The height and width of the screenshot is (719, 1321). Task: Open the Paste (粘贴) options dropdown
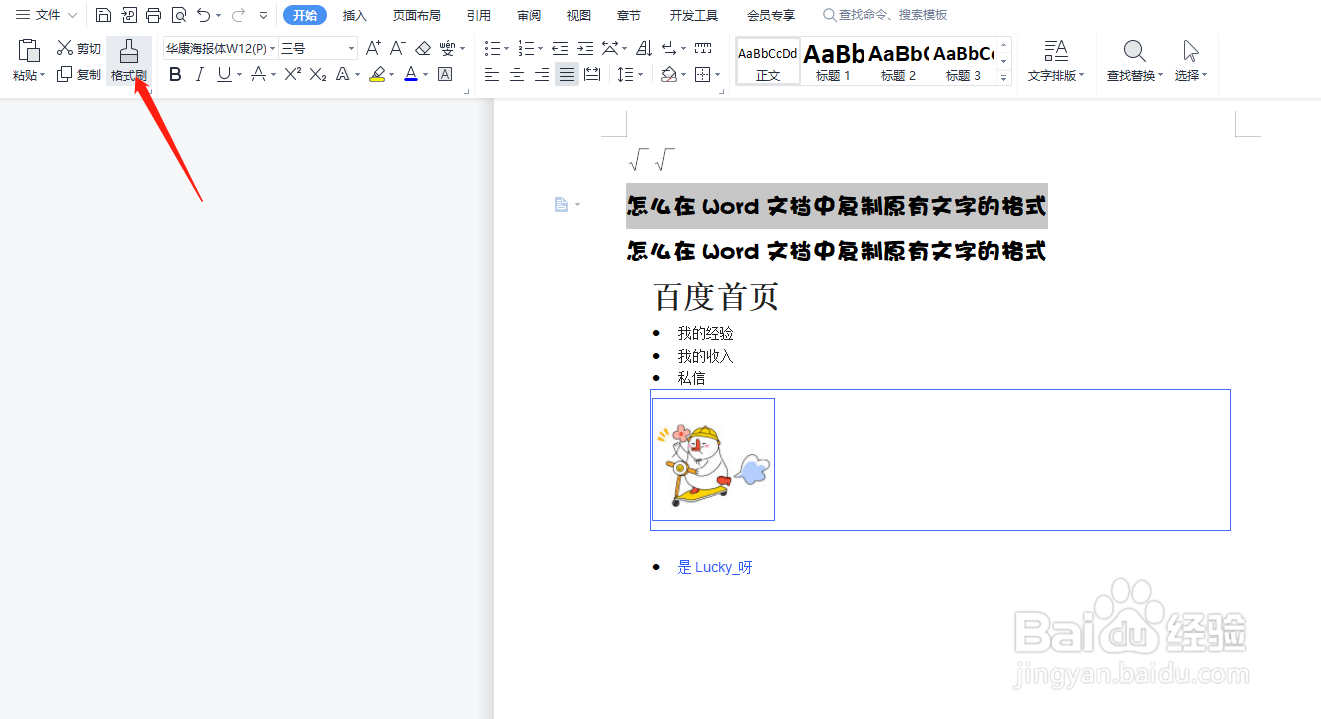29,76
